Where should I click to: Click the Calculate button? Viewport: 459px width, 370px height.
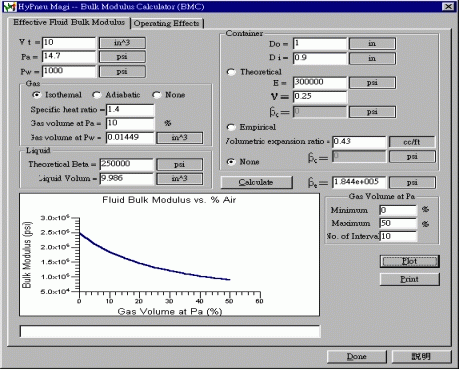tap(256, 182)
